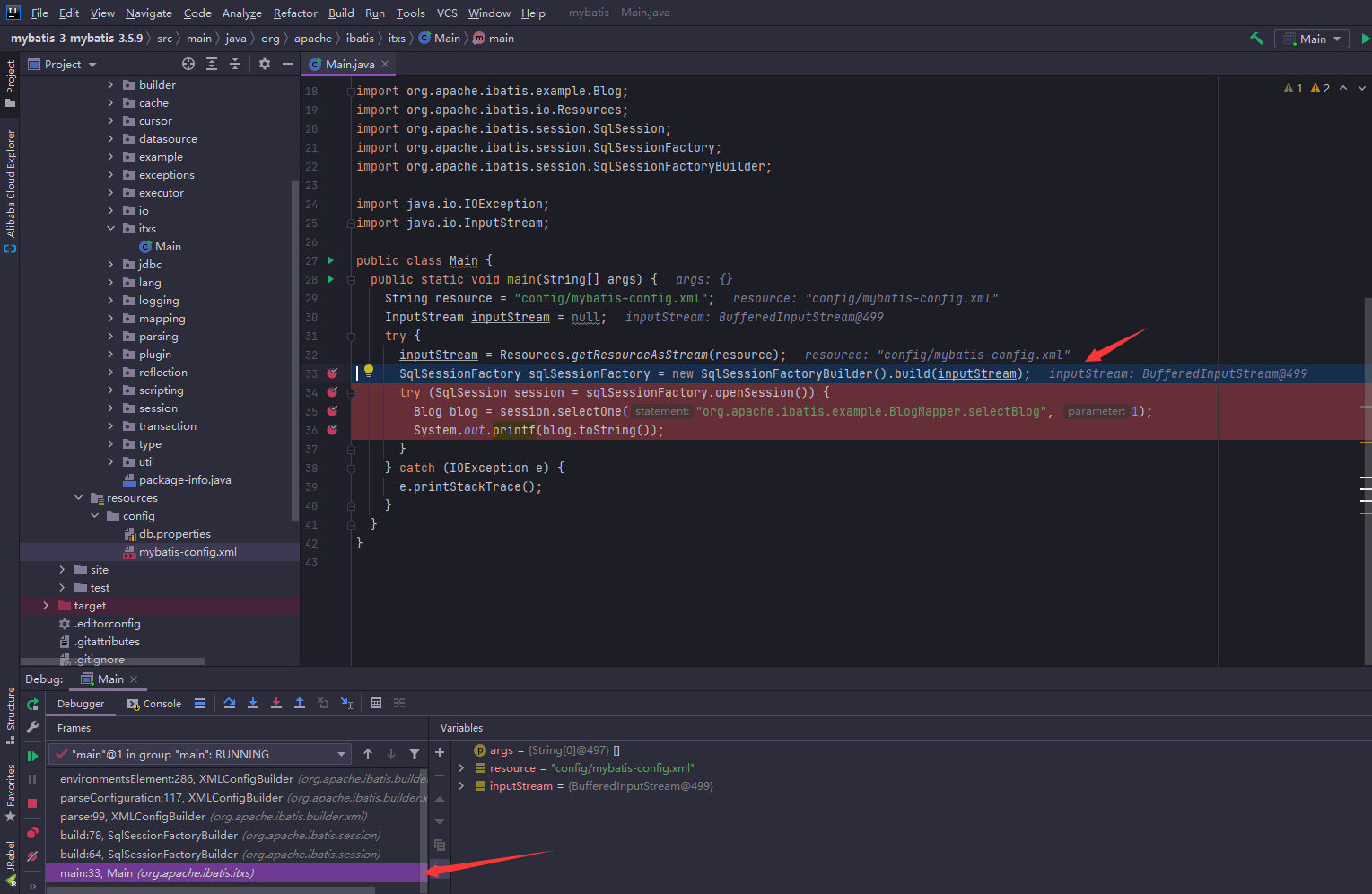1372x894 pixels.
Task: Click the Step Into icon
Action: tap(253, 703)
